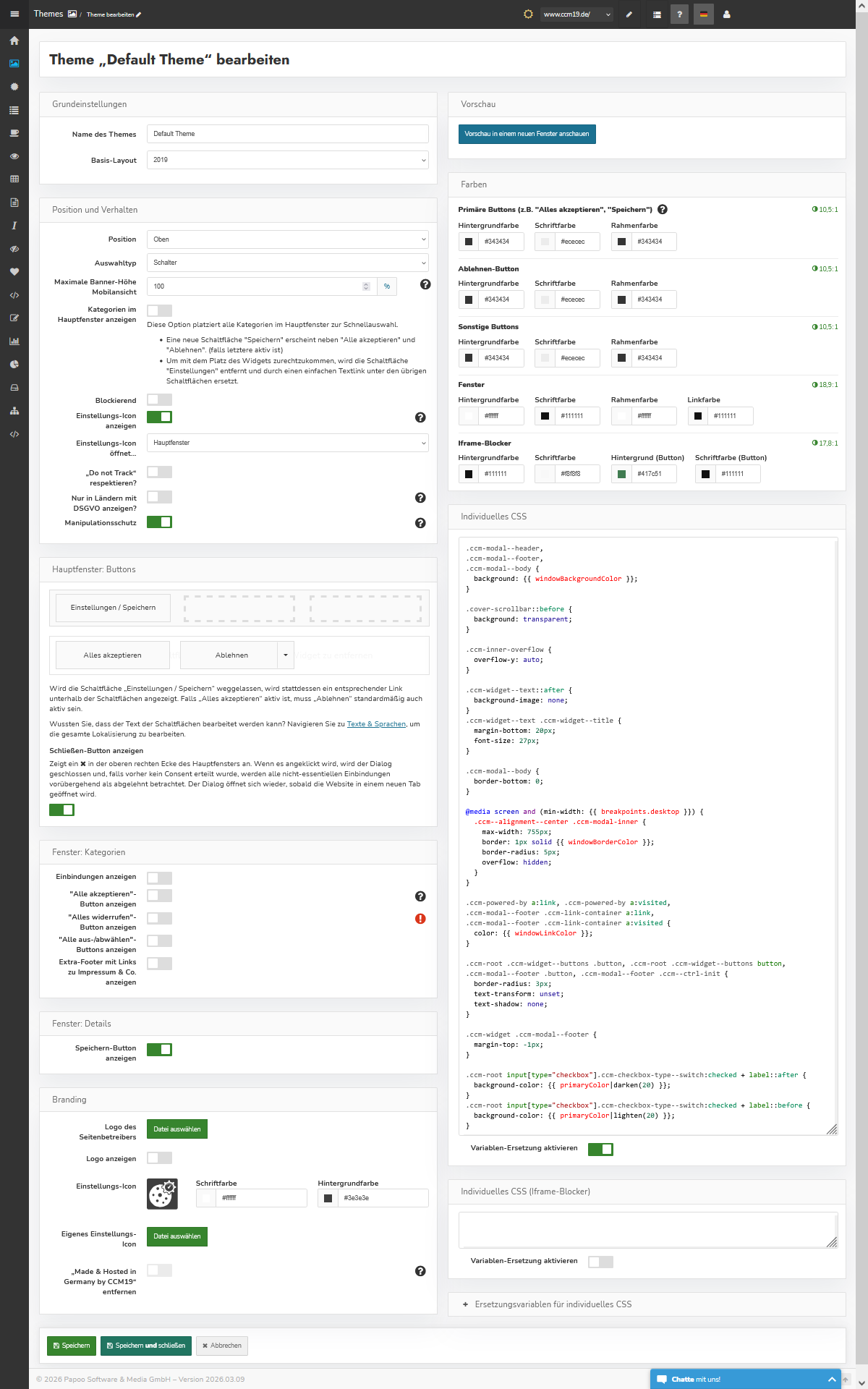Screen dimensions: 868x1389
Task: Open the www.ccm19.de domain selector
Action: [x=576, y=14]
